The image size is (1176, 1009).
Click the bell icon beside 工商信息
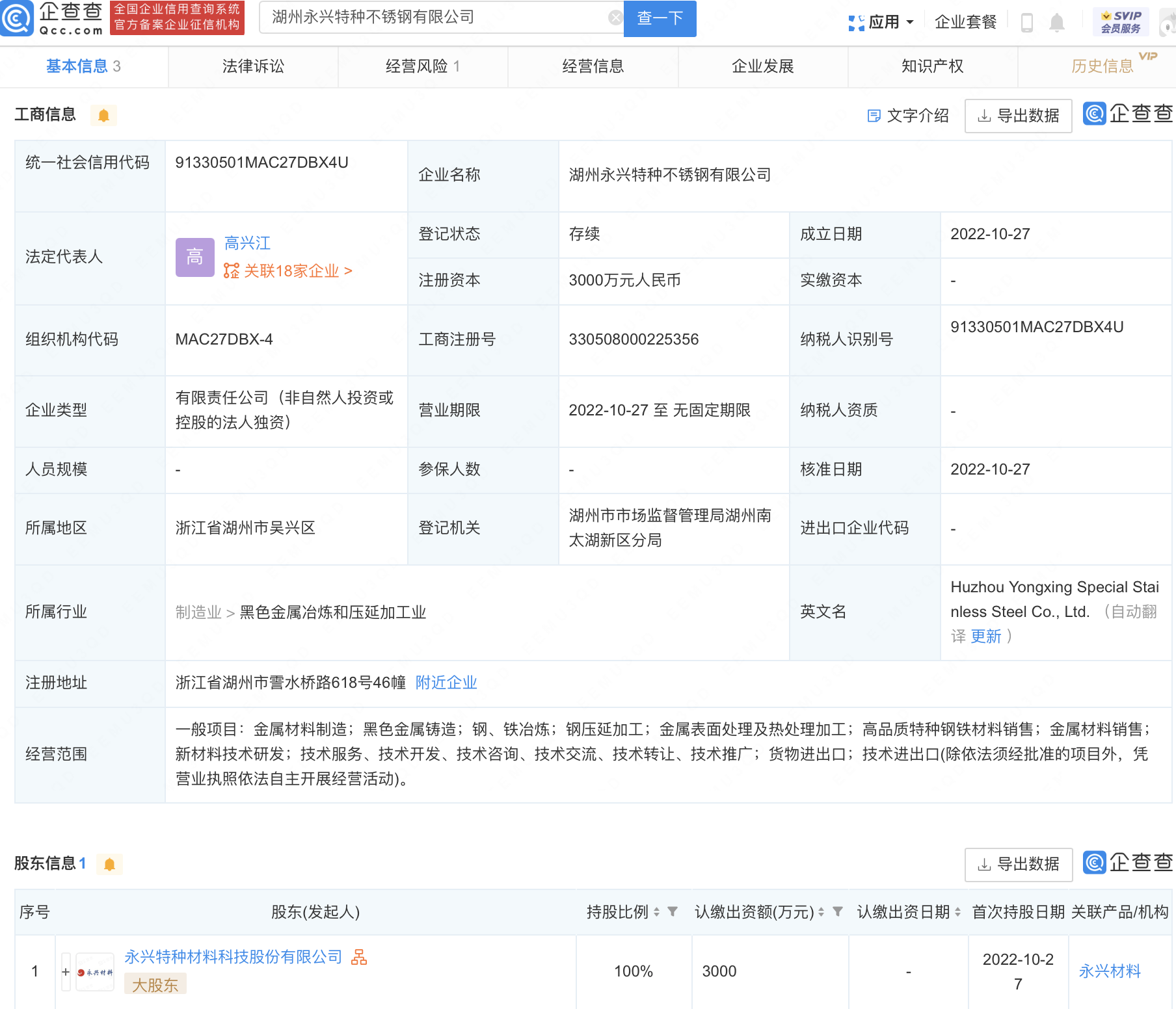[103, 116]
